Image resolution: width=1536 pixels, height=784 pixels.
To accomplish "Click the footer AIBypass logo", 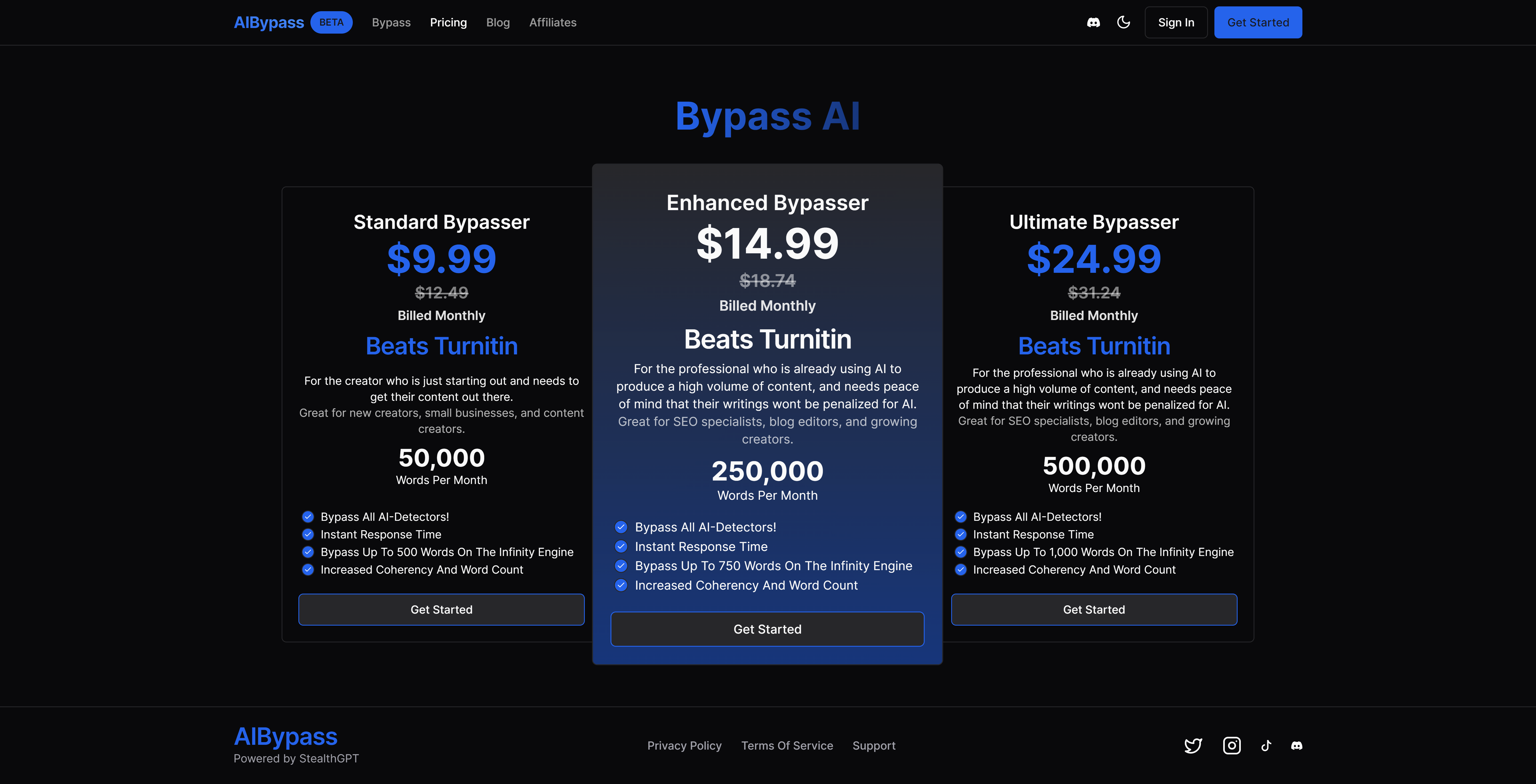I will (x=286, y=736).
